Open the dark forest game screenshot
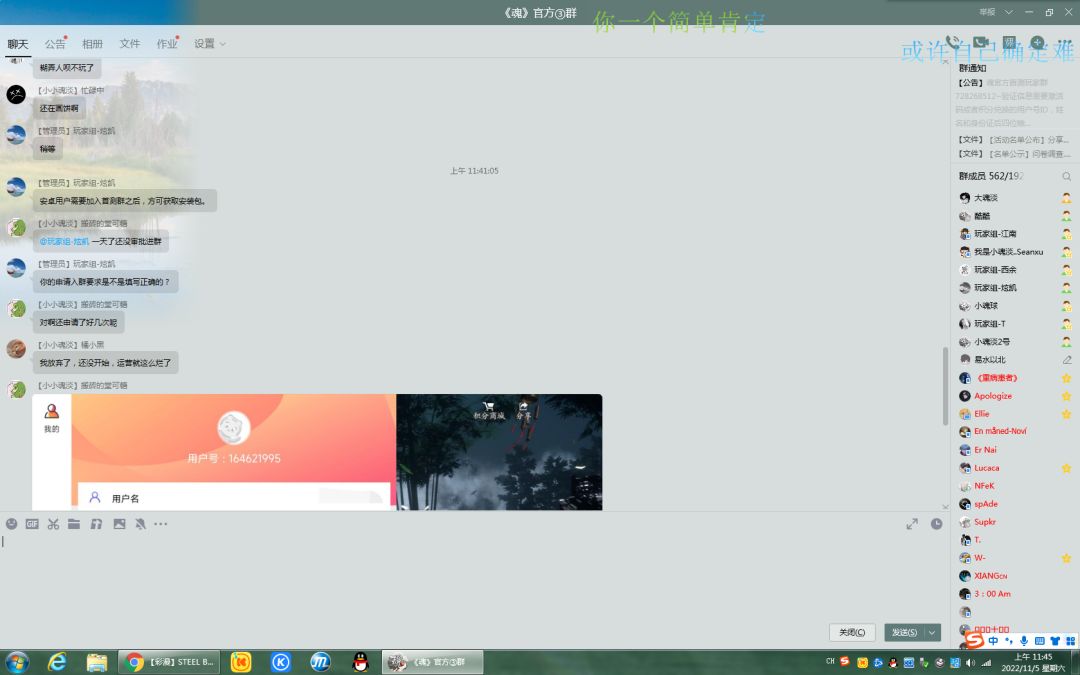The height and width of the screenshot is (675, 1080). (499, 452)
